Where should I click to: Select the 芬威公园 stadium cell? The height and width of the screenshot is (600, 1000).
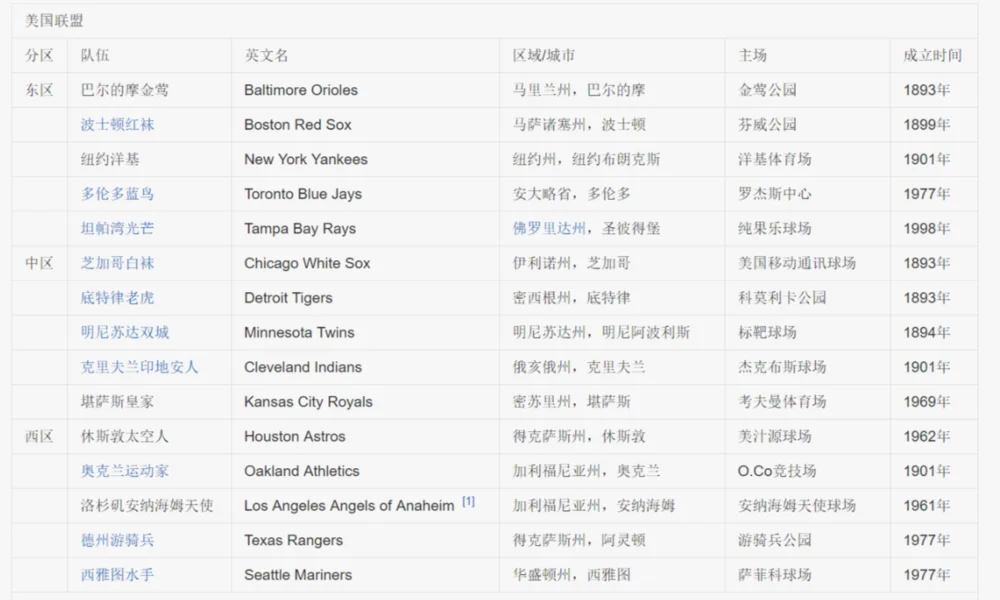pyautogui.click(x=767, y=125)
